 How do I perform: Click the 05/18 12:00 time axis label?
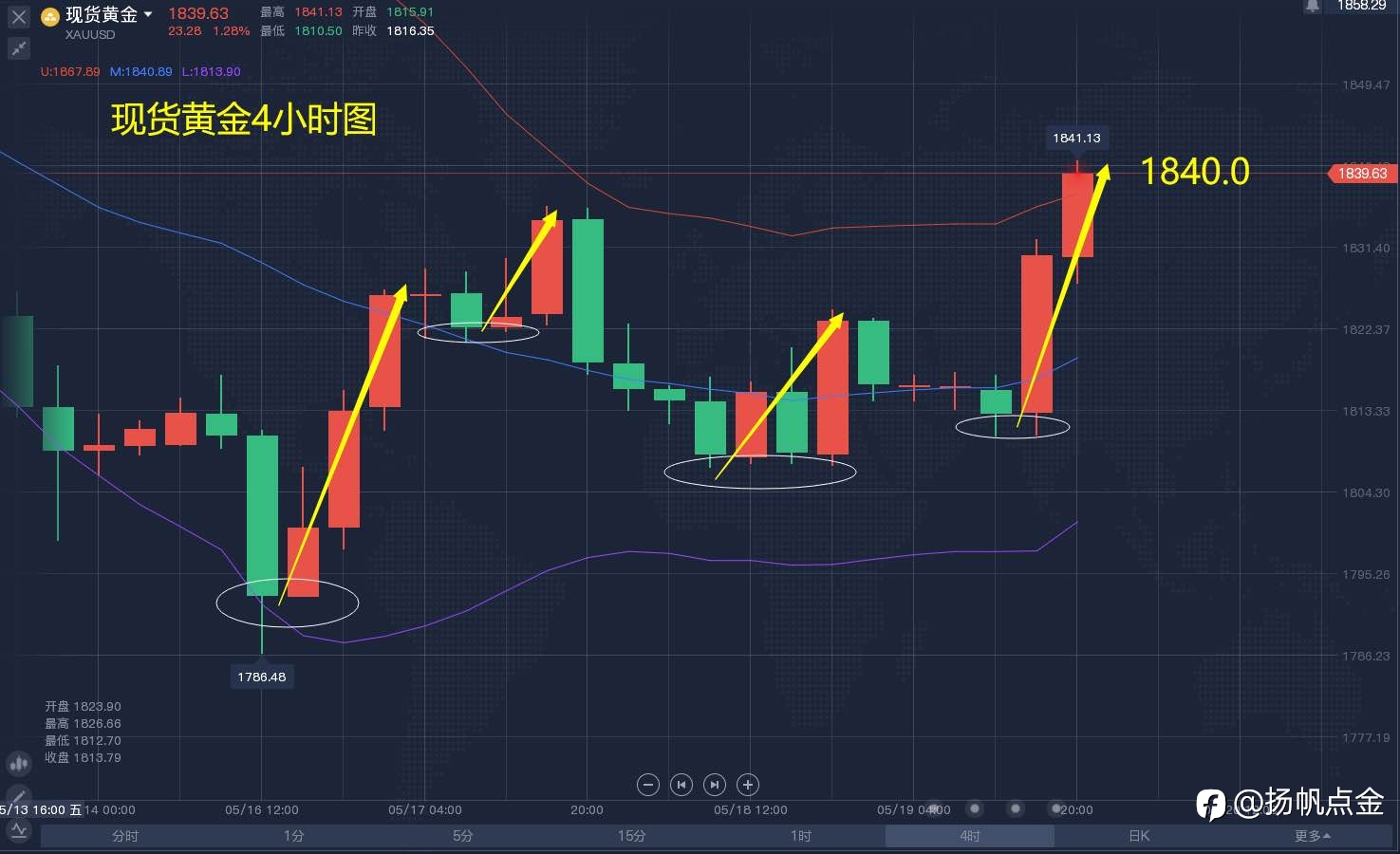click(x=751, y=809)
